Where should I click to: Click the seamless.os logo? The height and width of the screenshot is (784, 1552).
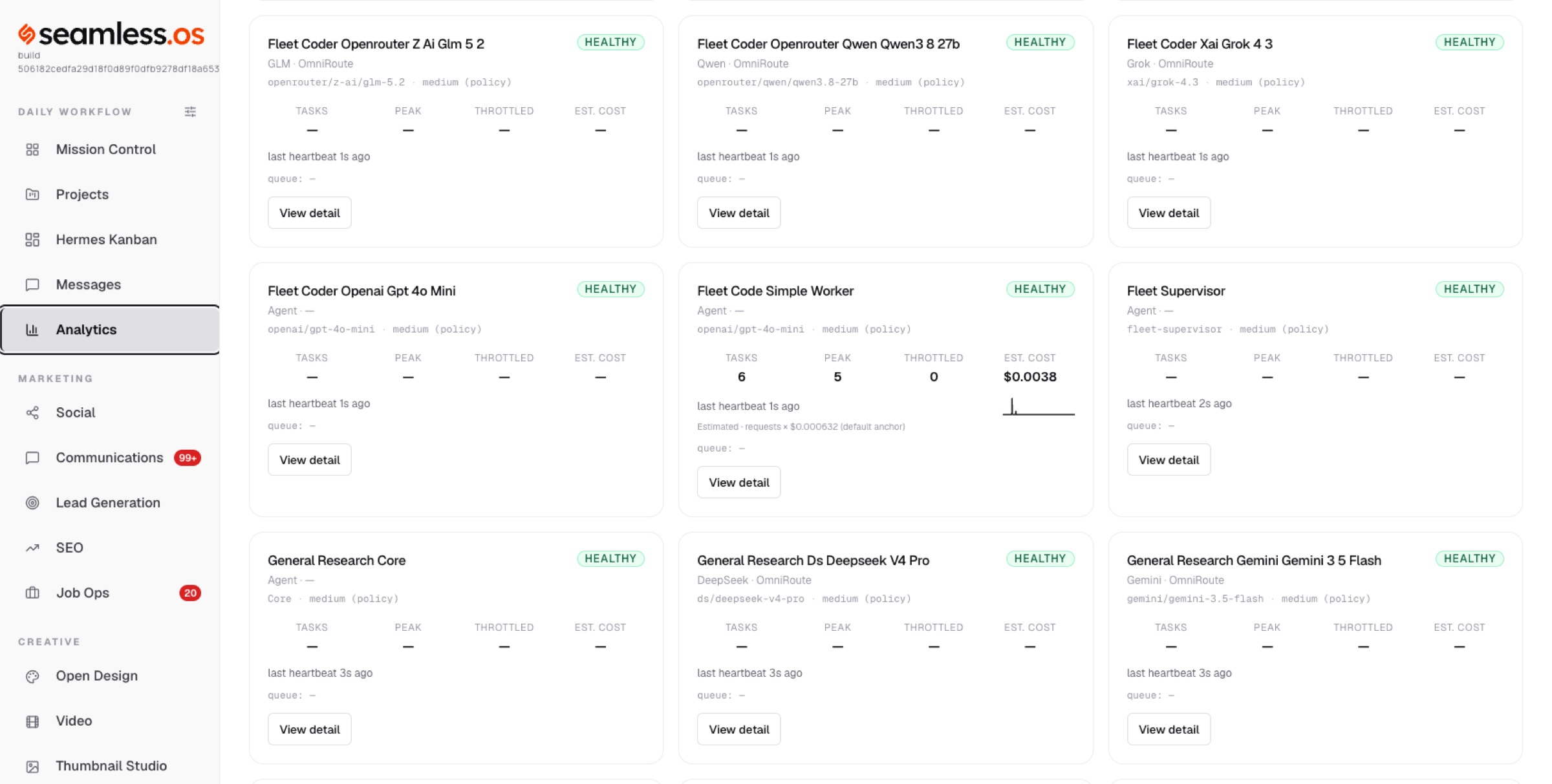click(111, 34)
